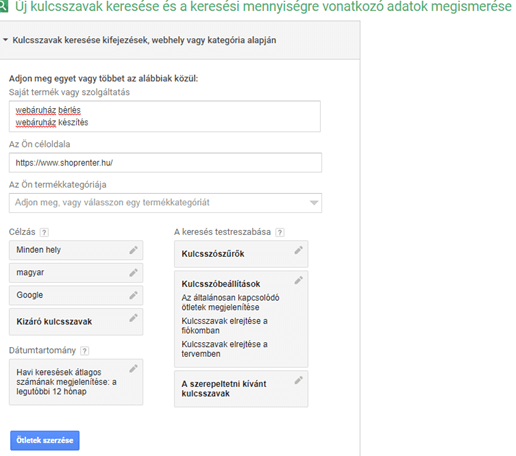Edit Kulcsszószűrők with pencil icon
The height and width of the screenshot is (456, 516).
tap(298, 250)
